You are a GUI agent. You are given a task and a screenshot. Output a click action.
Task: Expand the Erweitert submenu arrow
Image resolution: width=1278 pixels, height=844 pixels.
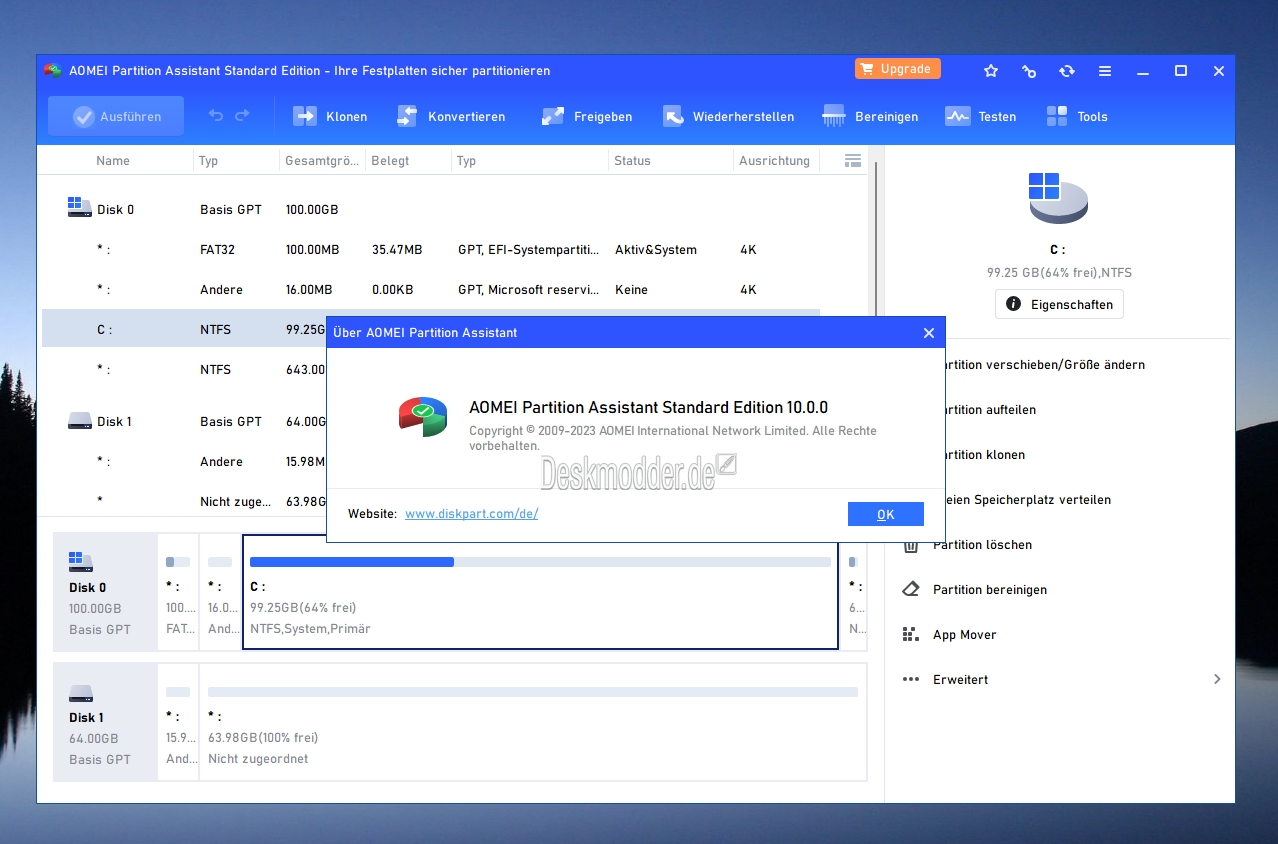tap(1217, 679)
